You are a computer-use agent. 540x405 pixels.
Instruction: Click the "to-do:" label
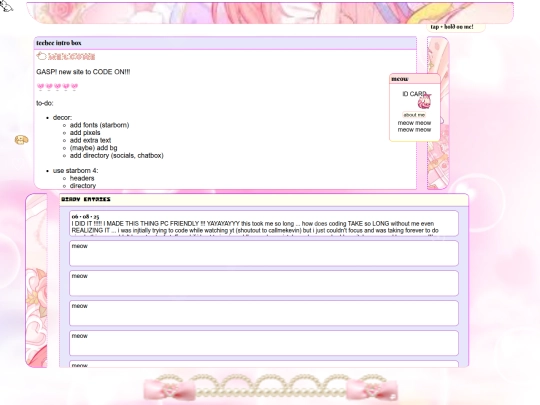click(x=45, y=103)
